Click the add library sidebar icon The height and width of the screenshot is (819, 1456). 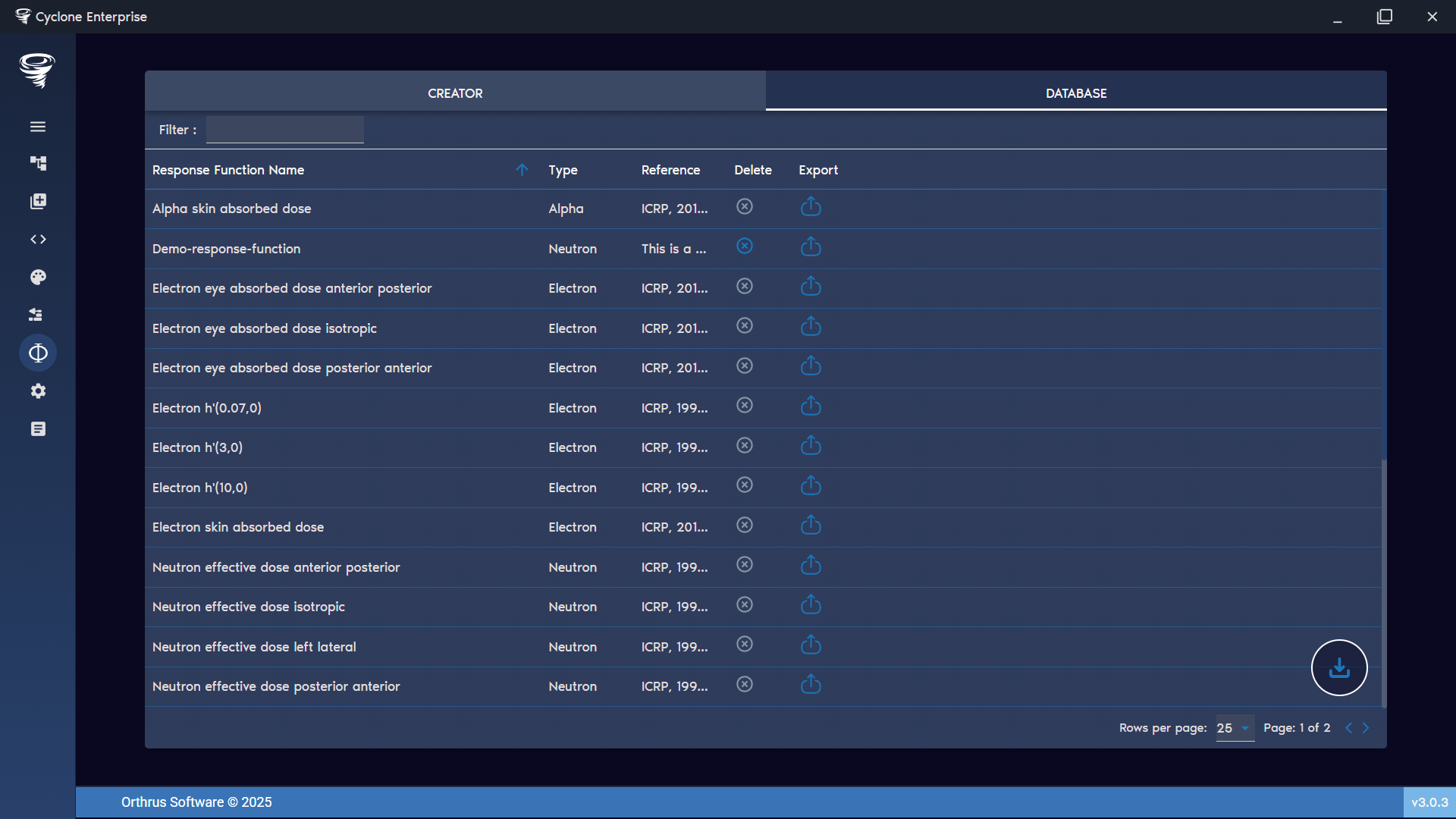[38, 201]
